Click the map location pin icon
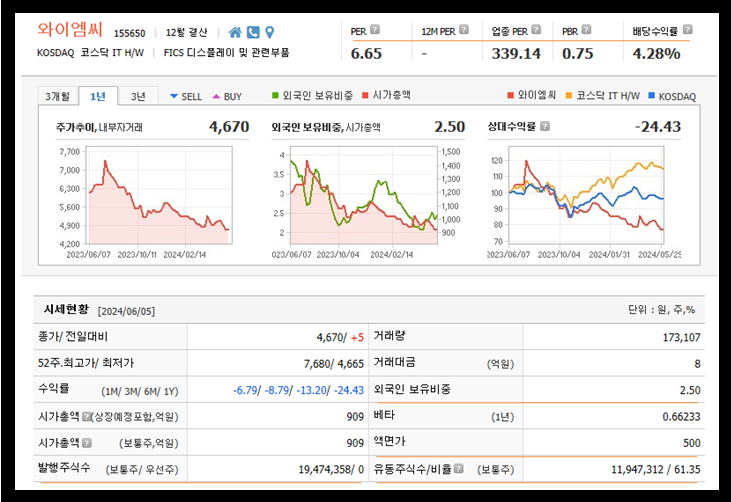This screenshot has width=731, height=502. coord(269,32)
